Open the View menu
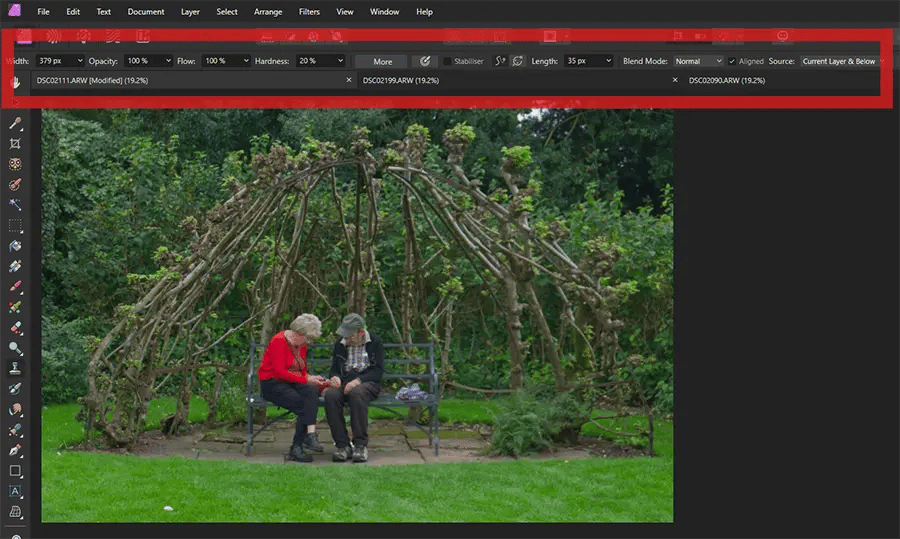 [x=344, y=11]
